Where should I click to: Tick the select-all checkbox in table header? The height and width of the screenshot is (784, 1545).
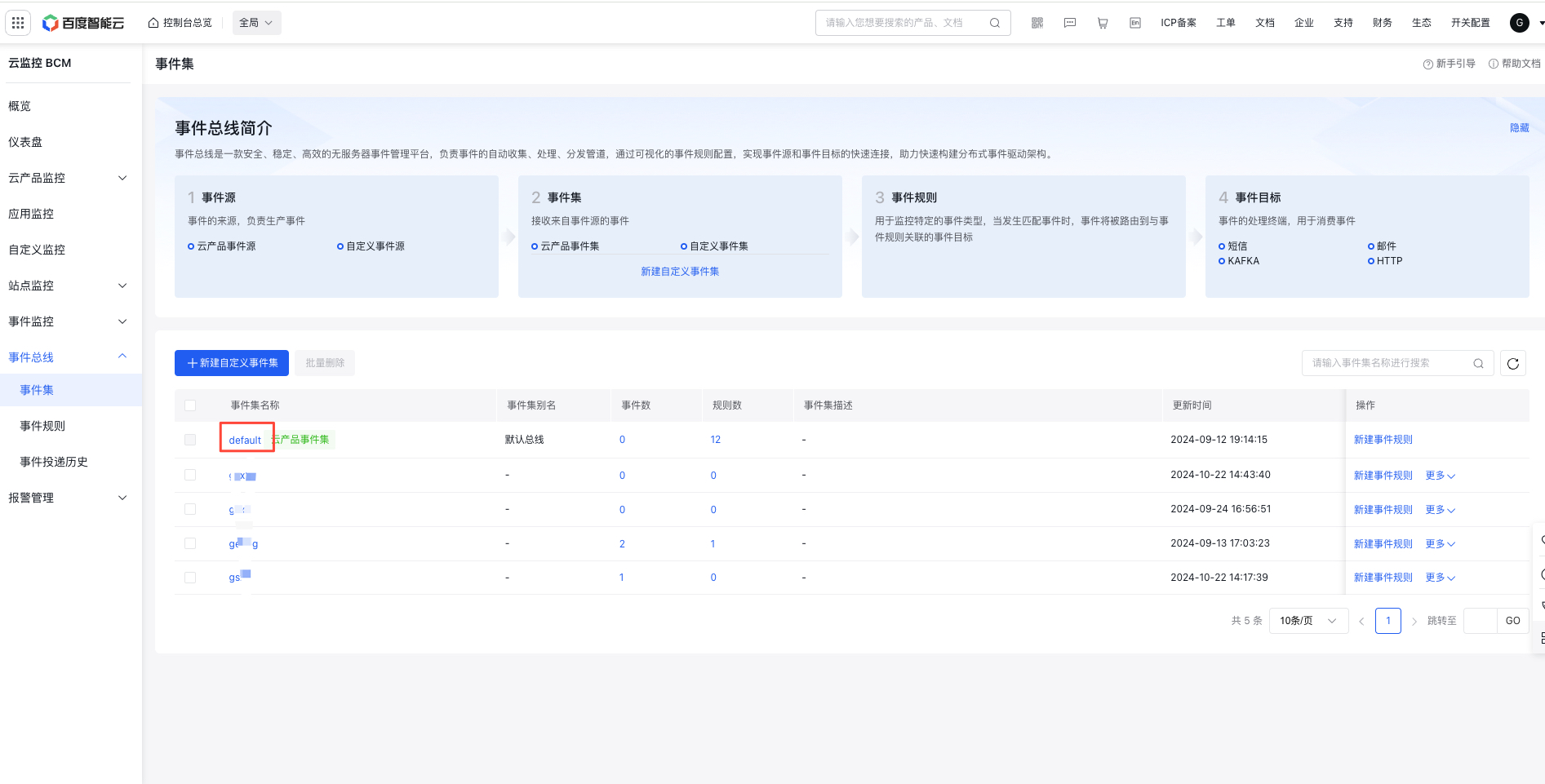tap(190, 405)
